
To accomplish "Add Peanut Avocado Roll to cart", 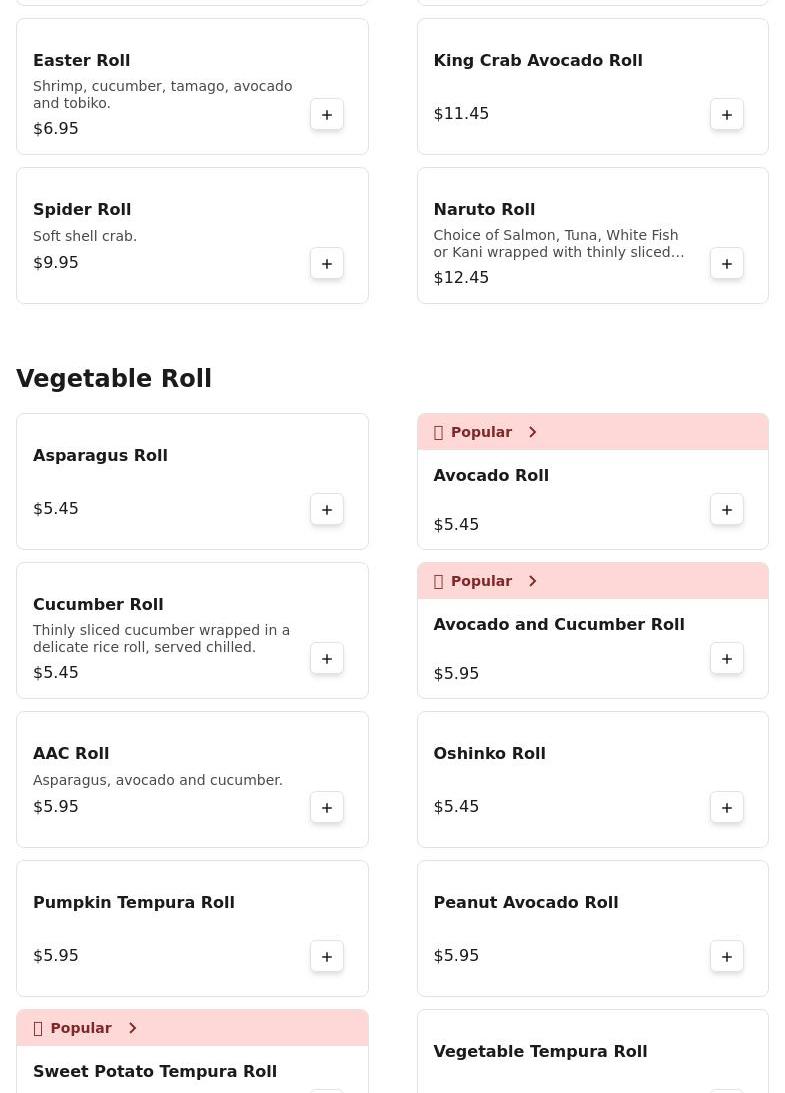I will [x=727, y=957].
